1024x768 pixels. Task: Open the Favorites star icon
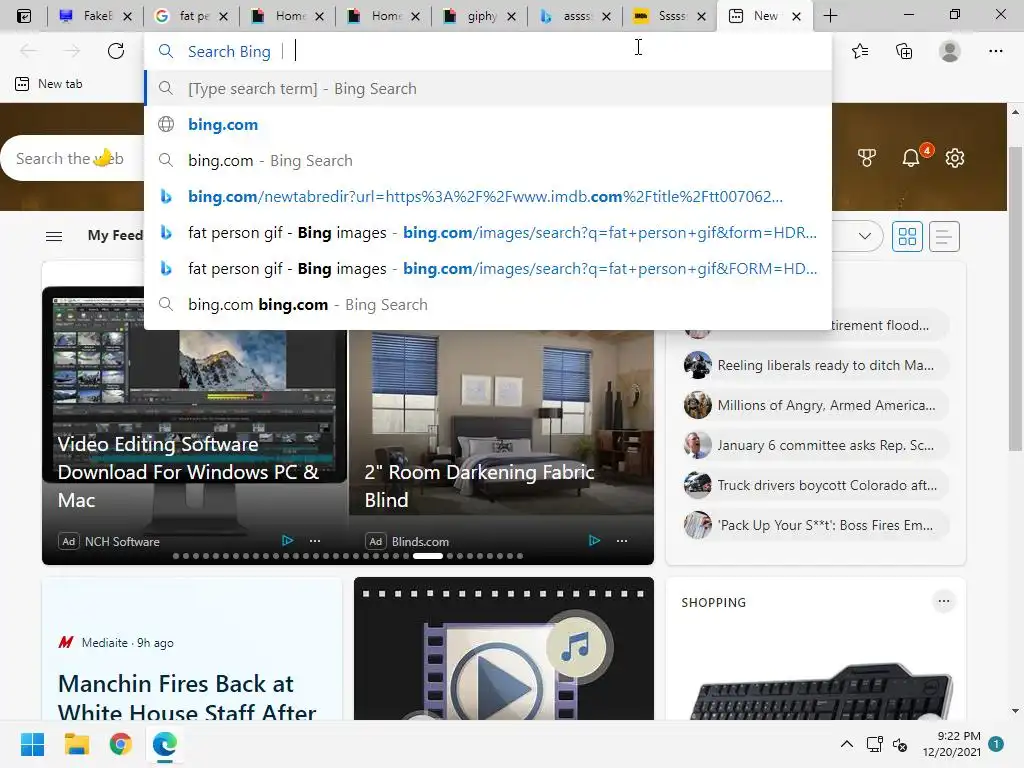pos(860,51)
